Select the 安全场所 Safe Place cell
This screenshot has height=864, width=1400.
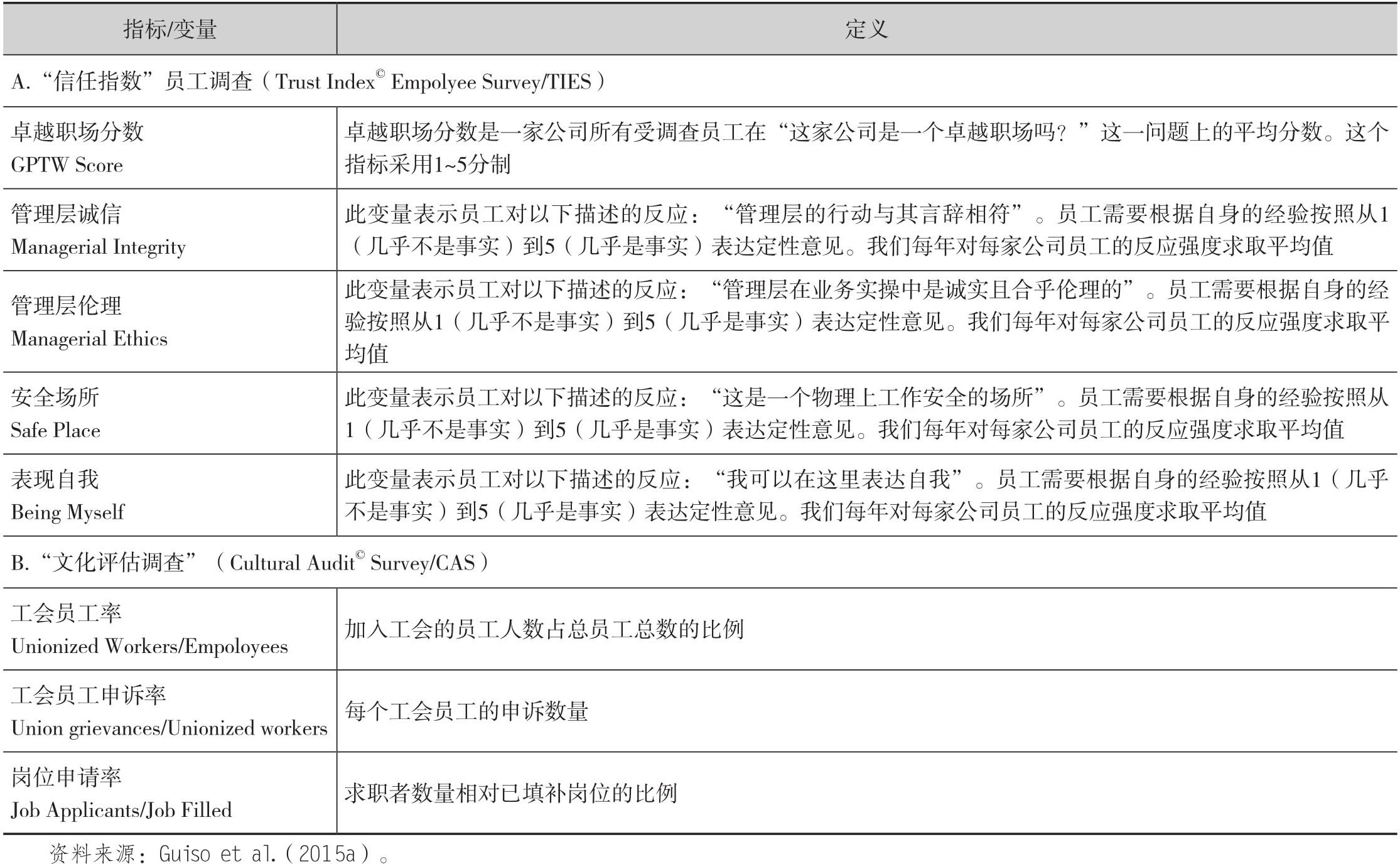click(55, 413)
